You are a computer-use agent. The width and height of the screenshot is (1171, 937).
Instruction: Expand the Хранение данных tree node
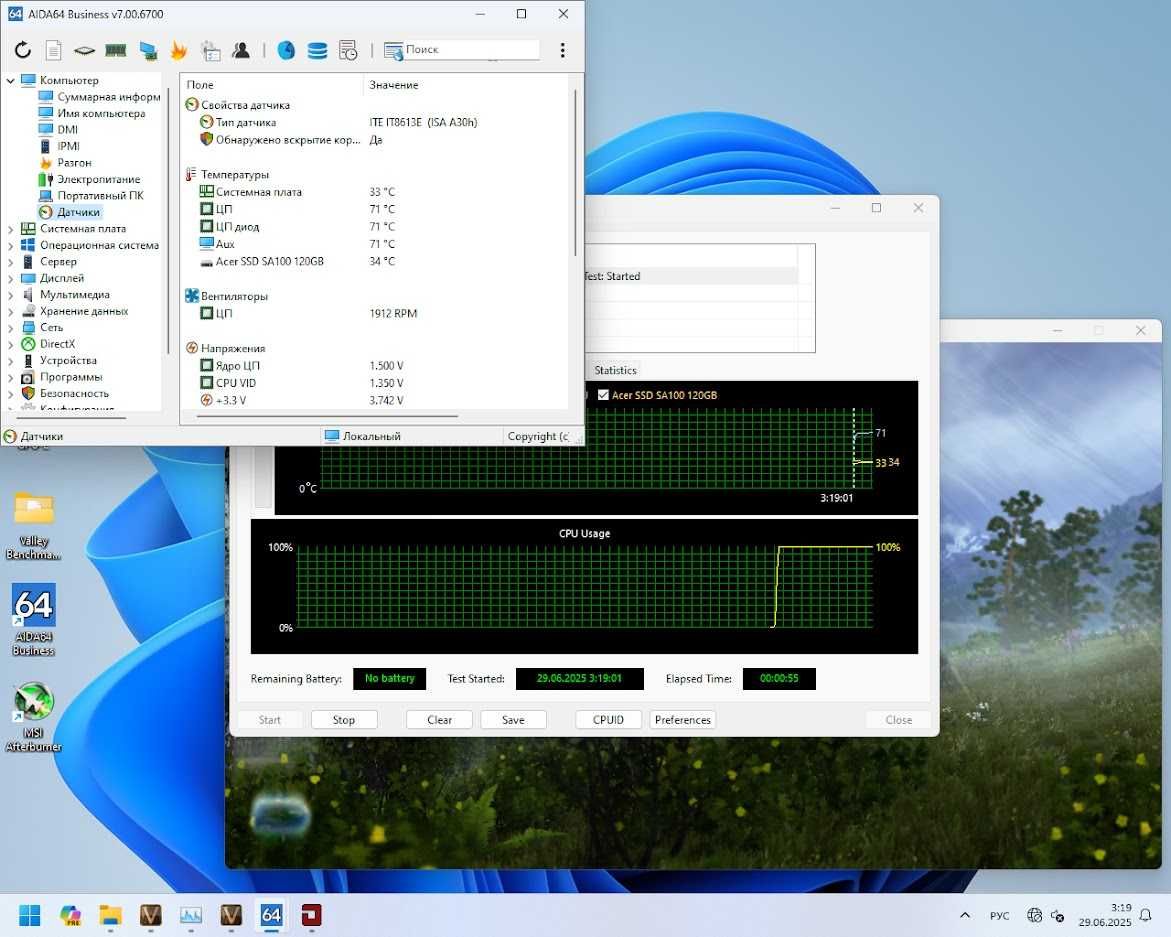tap(10, 311)
